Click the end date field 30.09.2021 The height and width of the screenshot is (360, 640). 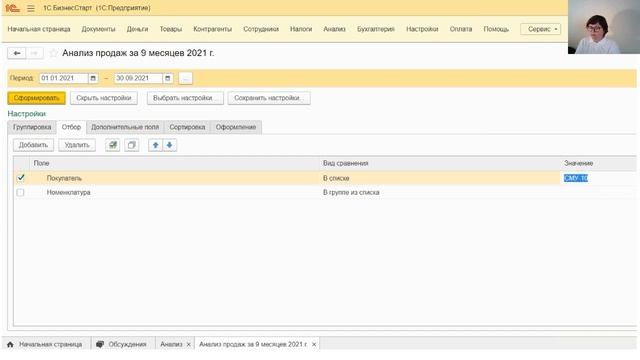click(x=138, y=78)
